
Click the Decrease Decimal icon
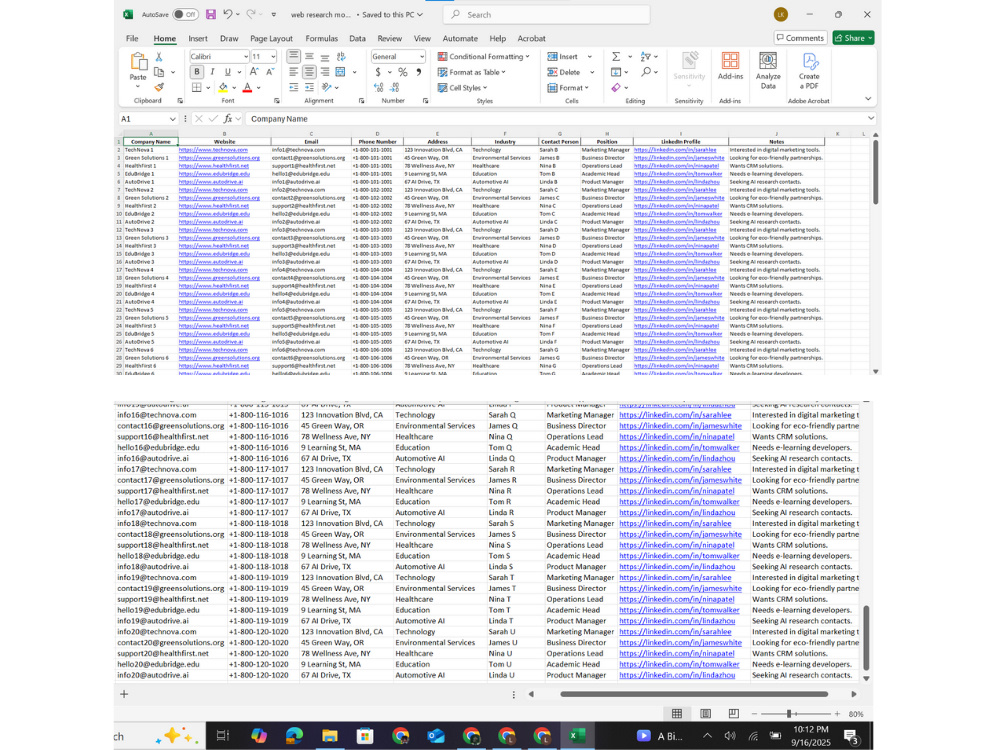(x=395, y=87)
